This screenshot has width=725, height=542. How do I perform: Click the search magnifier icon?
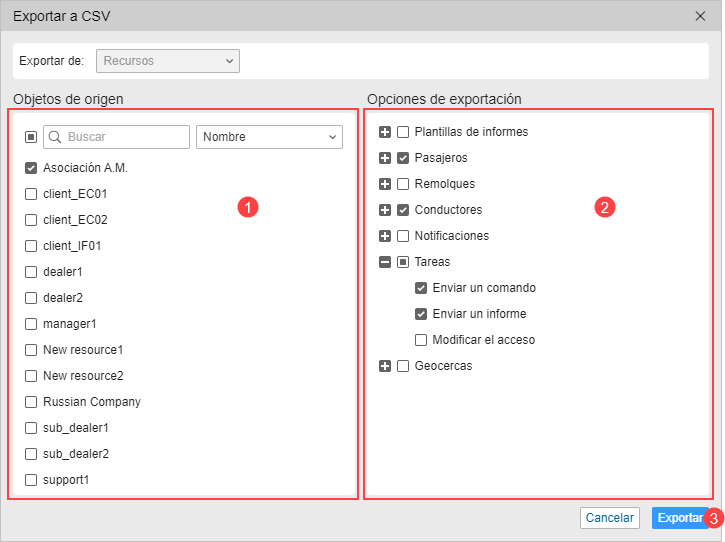[x=55, y=137]
